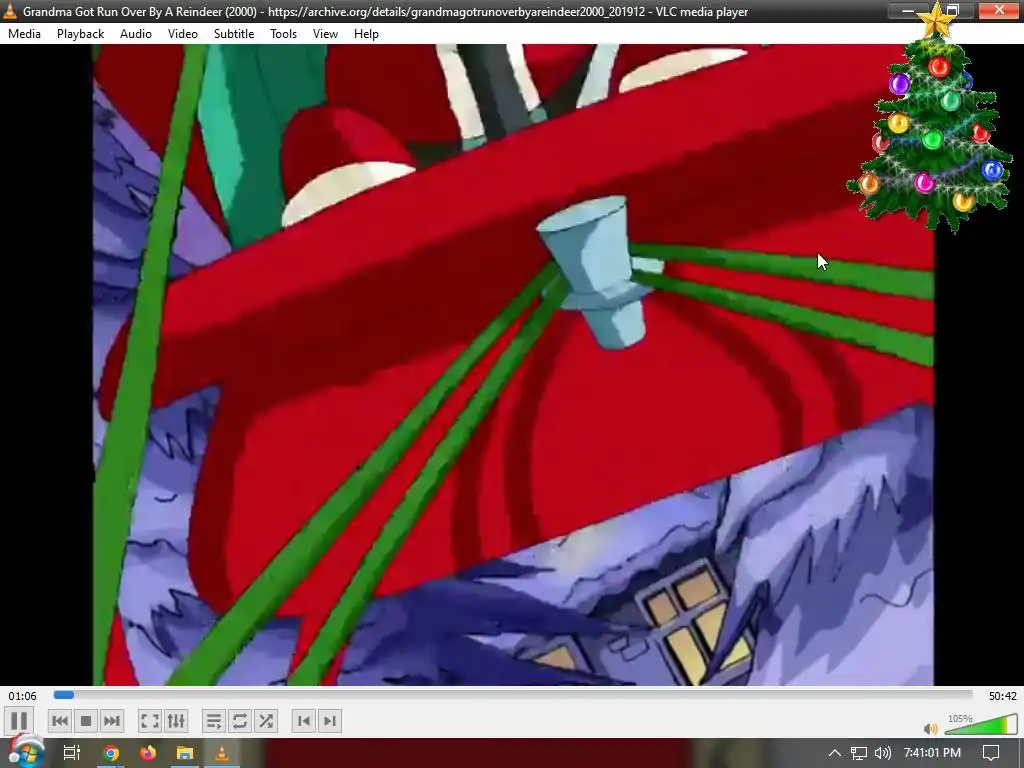The height and width of the screenshot is (768, 1024).
Task: Mute audio via speaker icon
Action: (931, 728)
